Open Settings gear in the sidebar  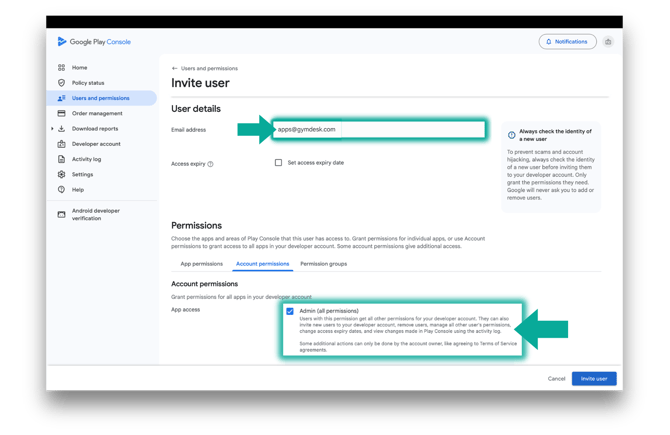[62, 174]
